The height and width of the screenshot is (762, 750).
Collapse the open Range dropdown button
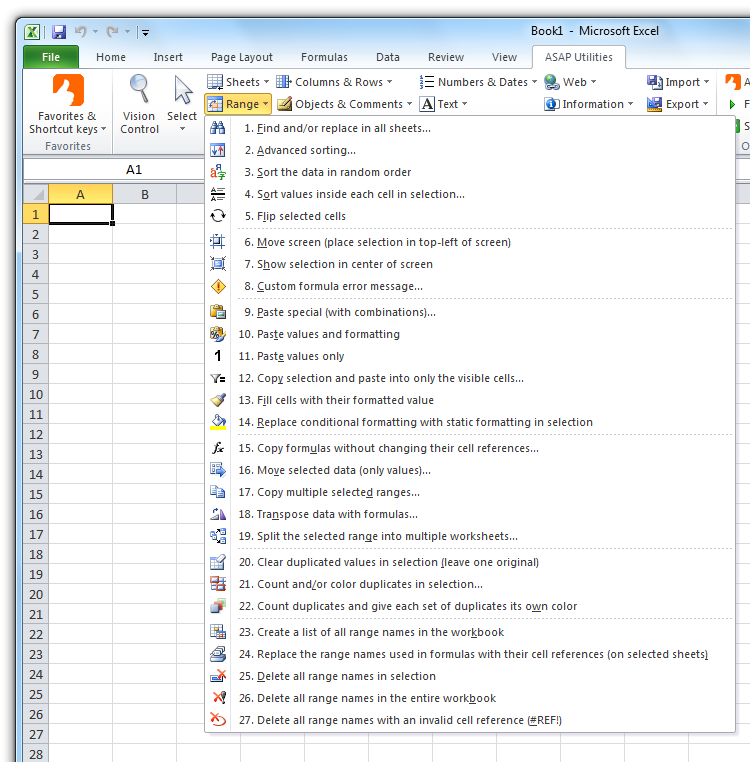[x=238, y=104]
